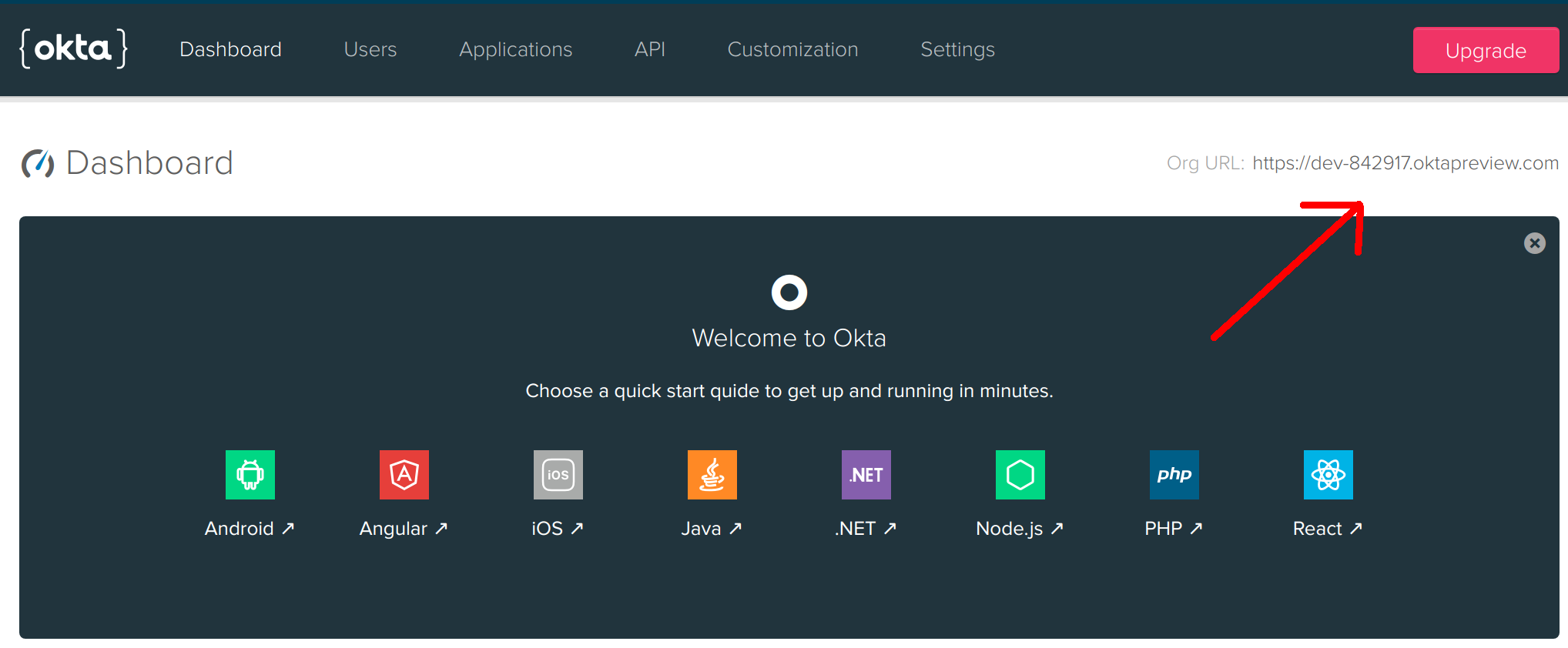This screenshot has height=648, width=1568.
Task: Select the iOS guide icon
Action: tap(558, 475)
